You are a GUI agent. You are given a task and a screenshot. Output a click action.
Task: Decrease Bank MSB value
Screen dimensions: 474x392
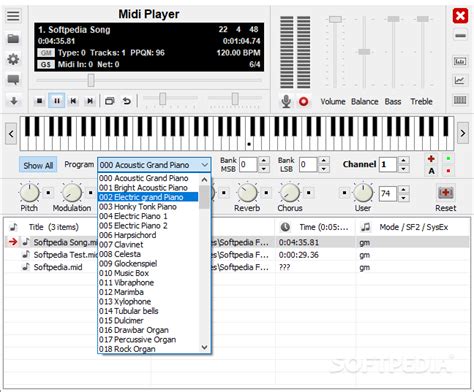pos(264,169)
